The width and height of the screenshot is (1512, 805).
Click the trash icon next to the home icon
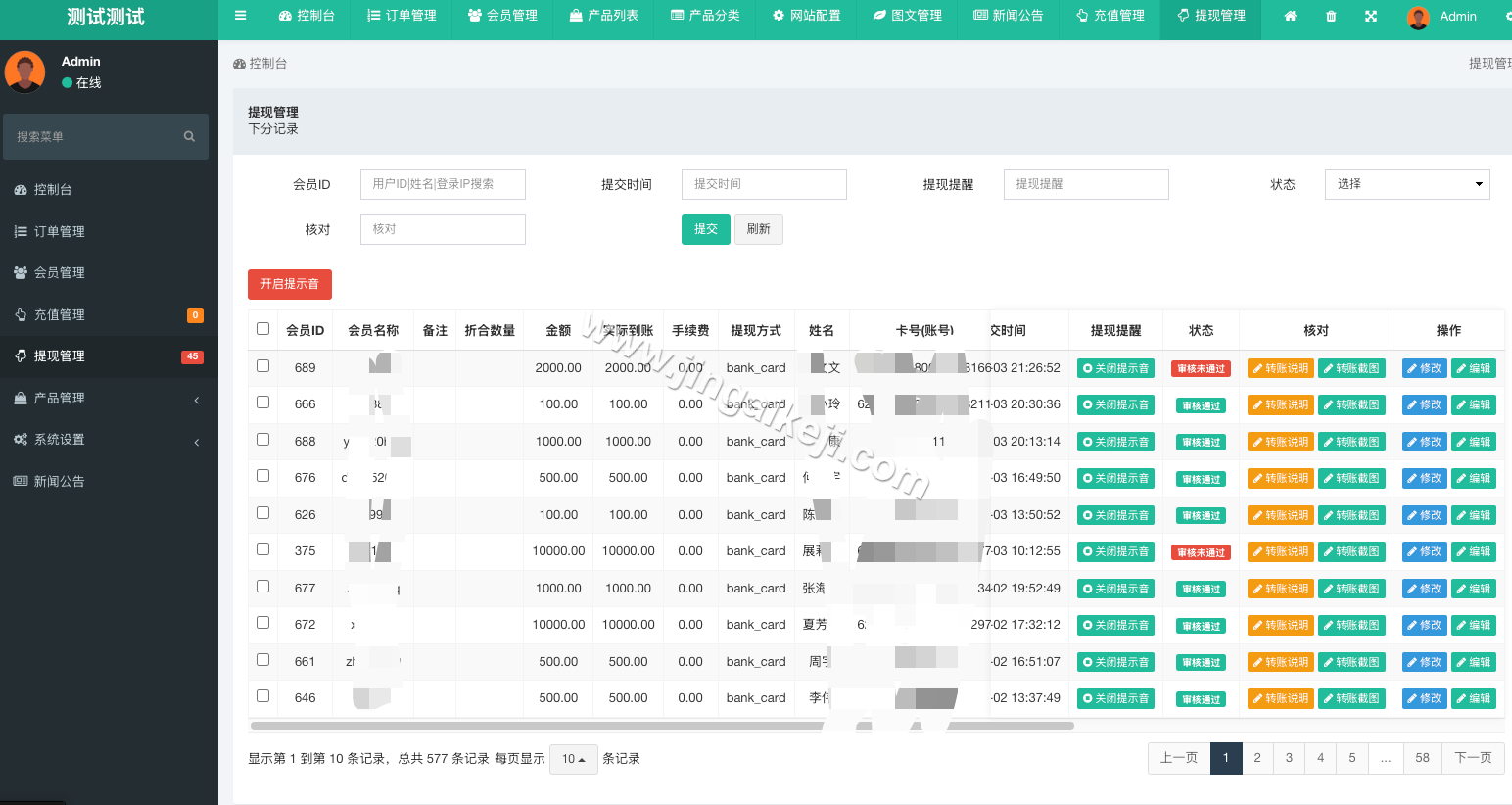[x=1330, y=16]
